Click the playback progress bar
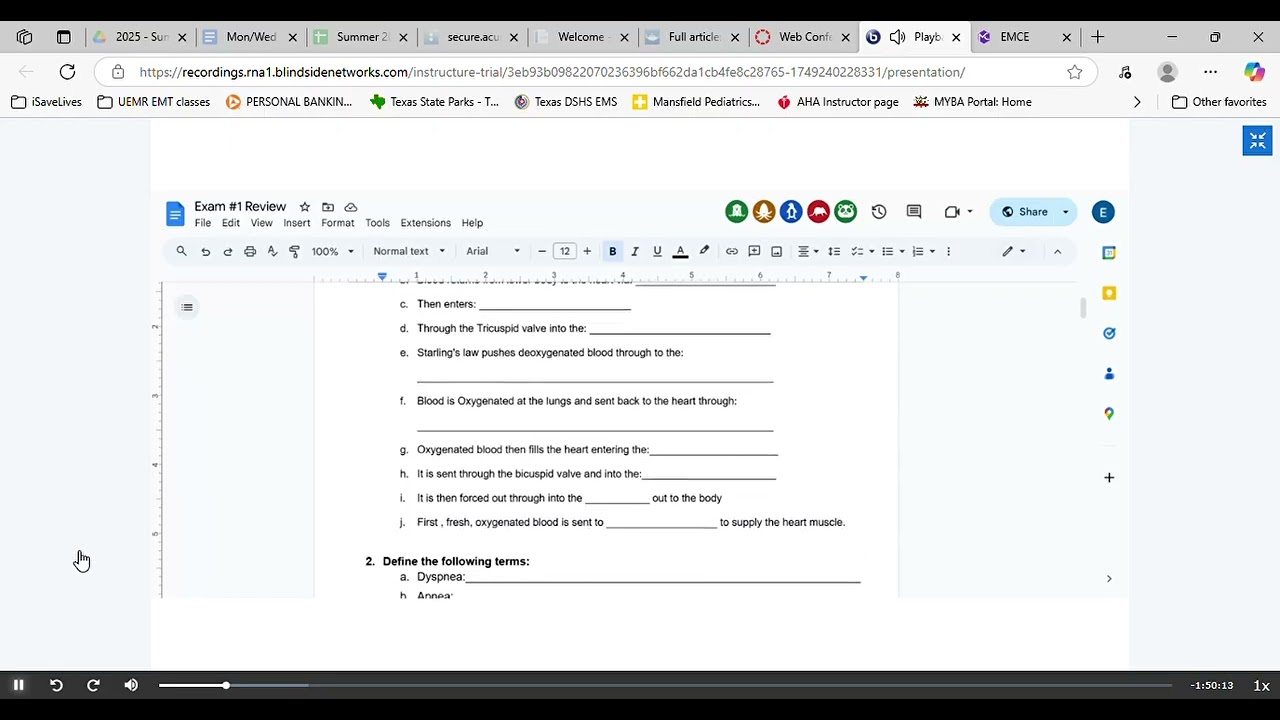 click(665, 685)
